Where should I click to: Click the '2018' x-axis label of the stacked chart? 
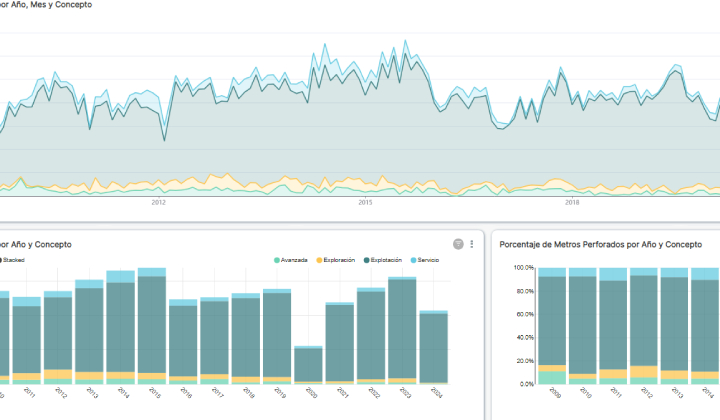pos(248,392)
